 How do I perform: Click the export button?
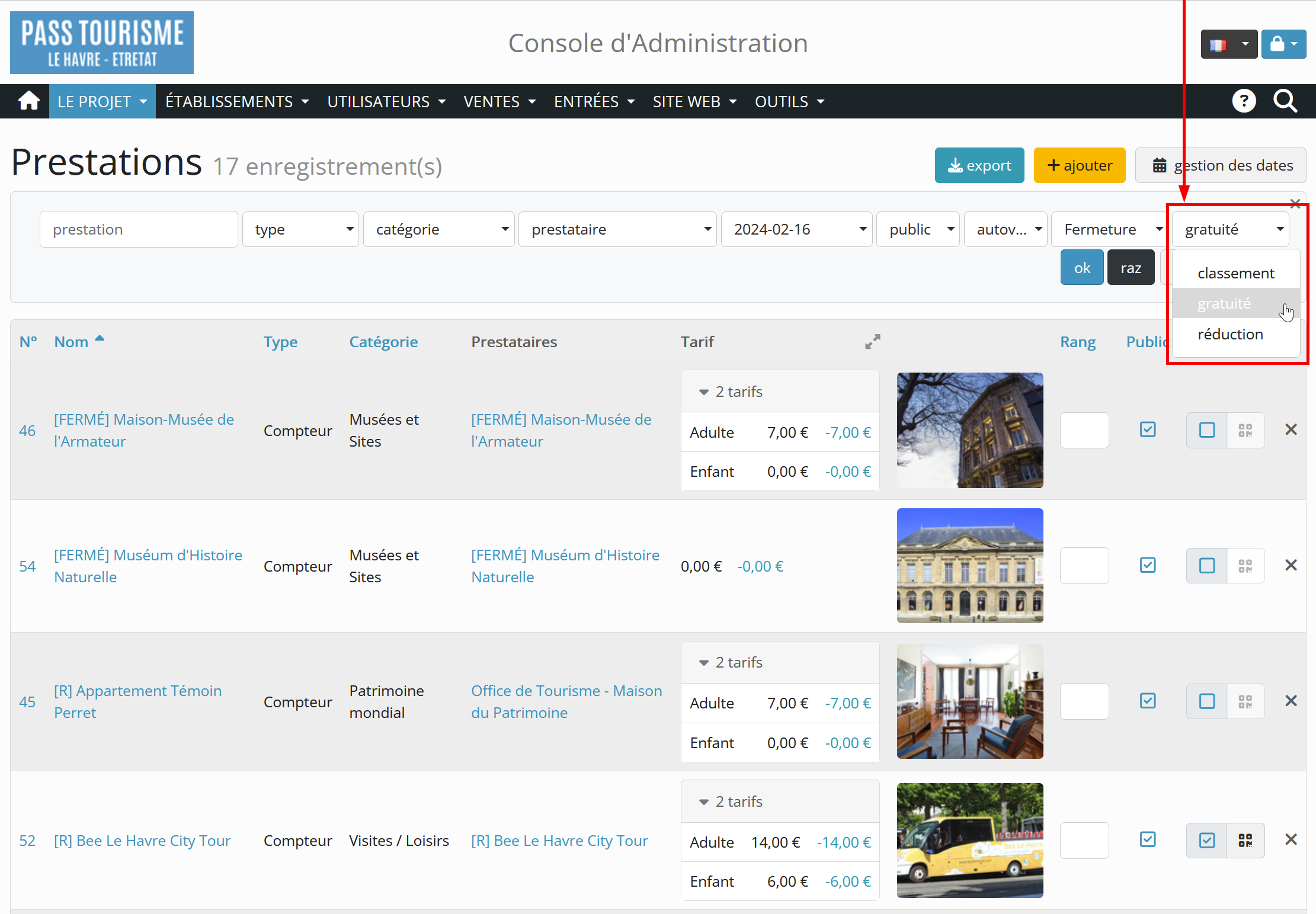click(979, 165)
